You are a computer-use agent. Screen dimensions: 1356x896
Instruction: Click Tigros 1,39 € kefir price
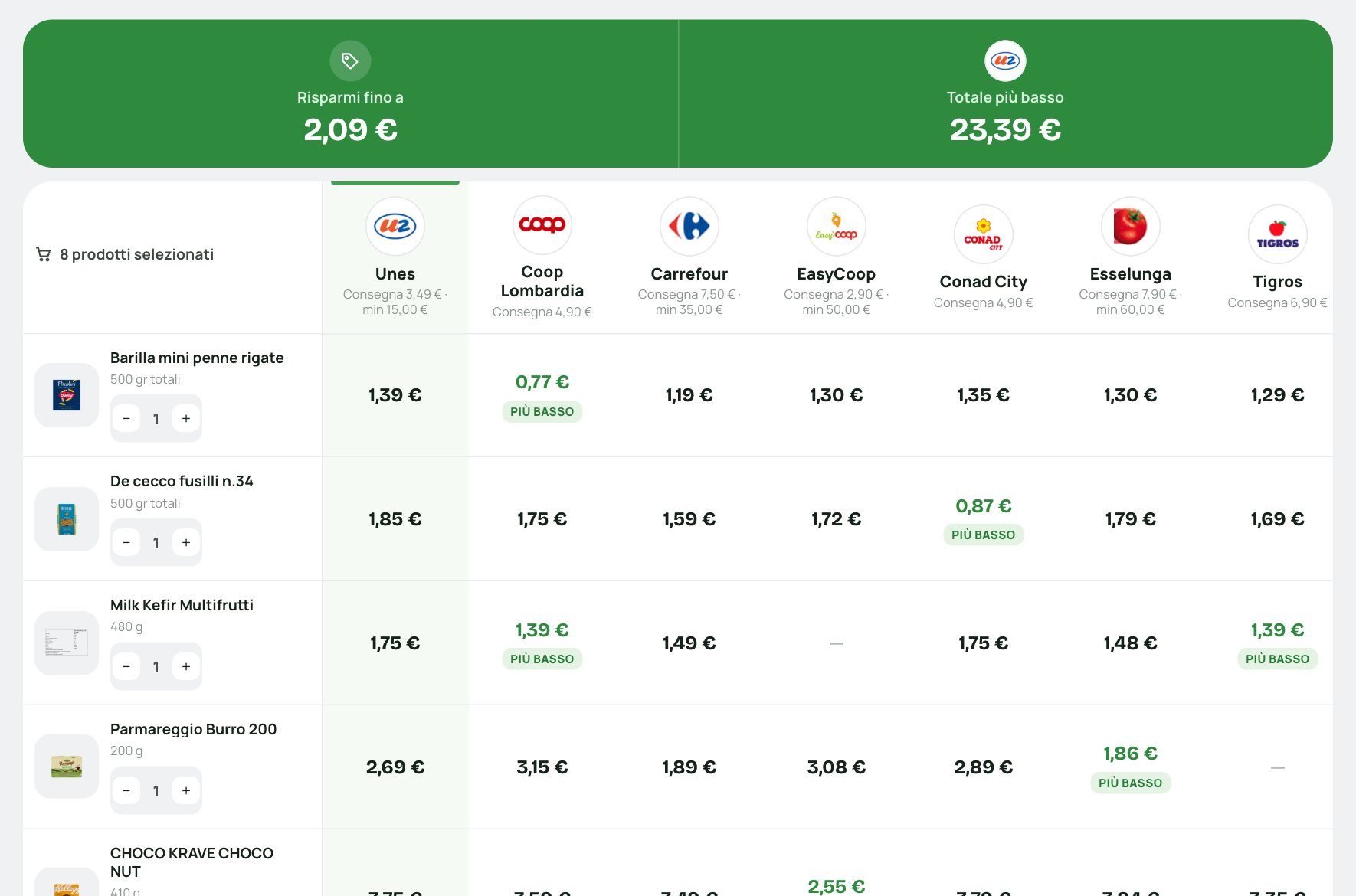[1278, 629]
